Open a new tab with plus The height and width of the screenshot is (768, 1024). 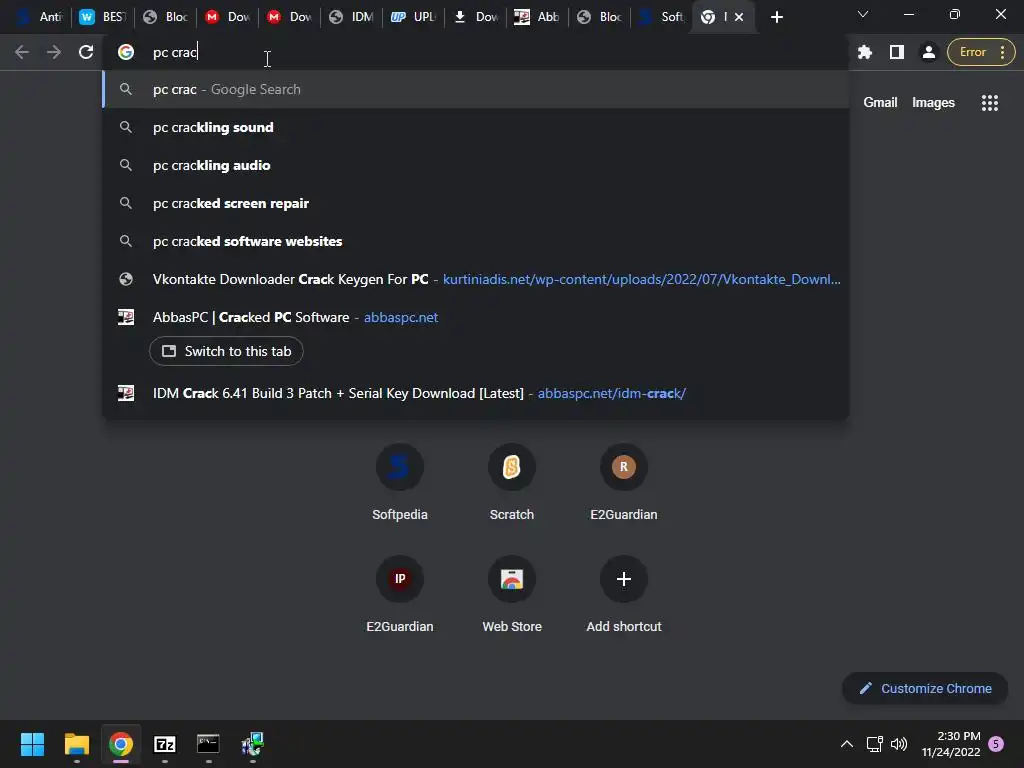[x=776, y=17]
